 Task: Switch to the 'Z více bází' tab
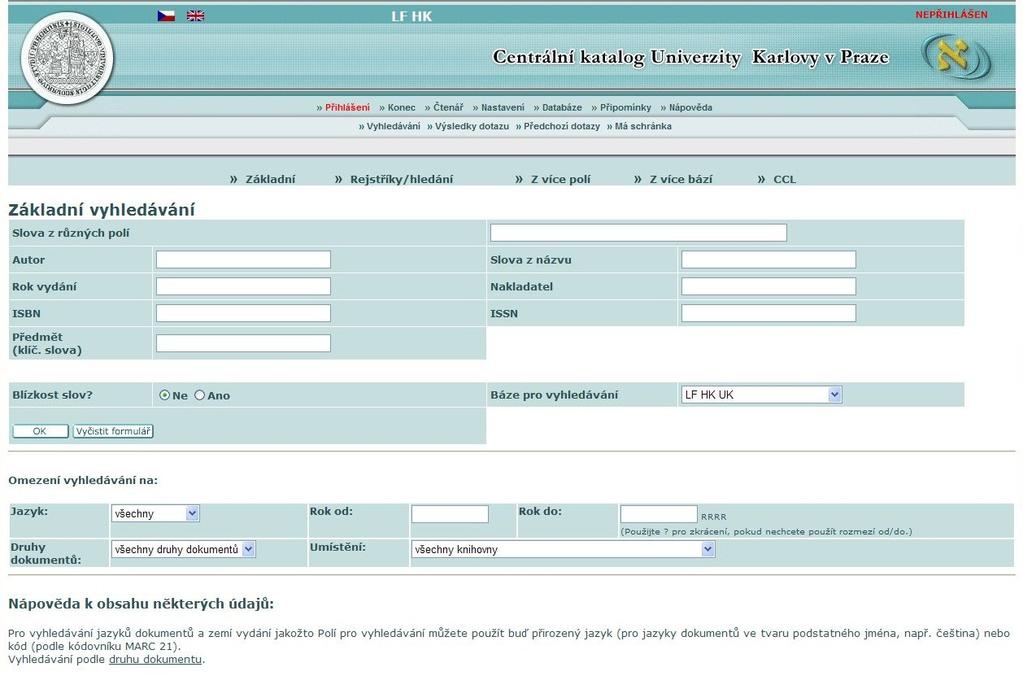click(680, 179)
